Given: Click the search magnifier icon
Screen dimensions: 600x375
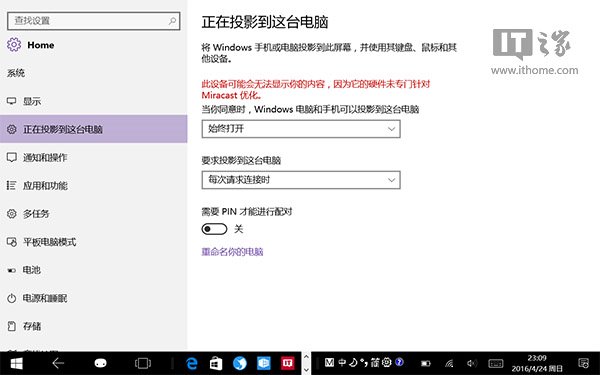Looking at the screenshot, I should pyautogui.click(x=172, y=21).
